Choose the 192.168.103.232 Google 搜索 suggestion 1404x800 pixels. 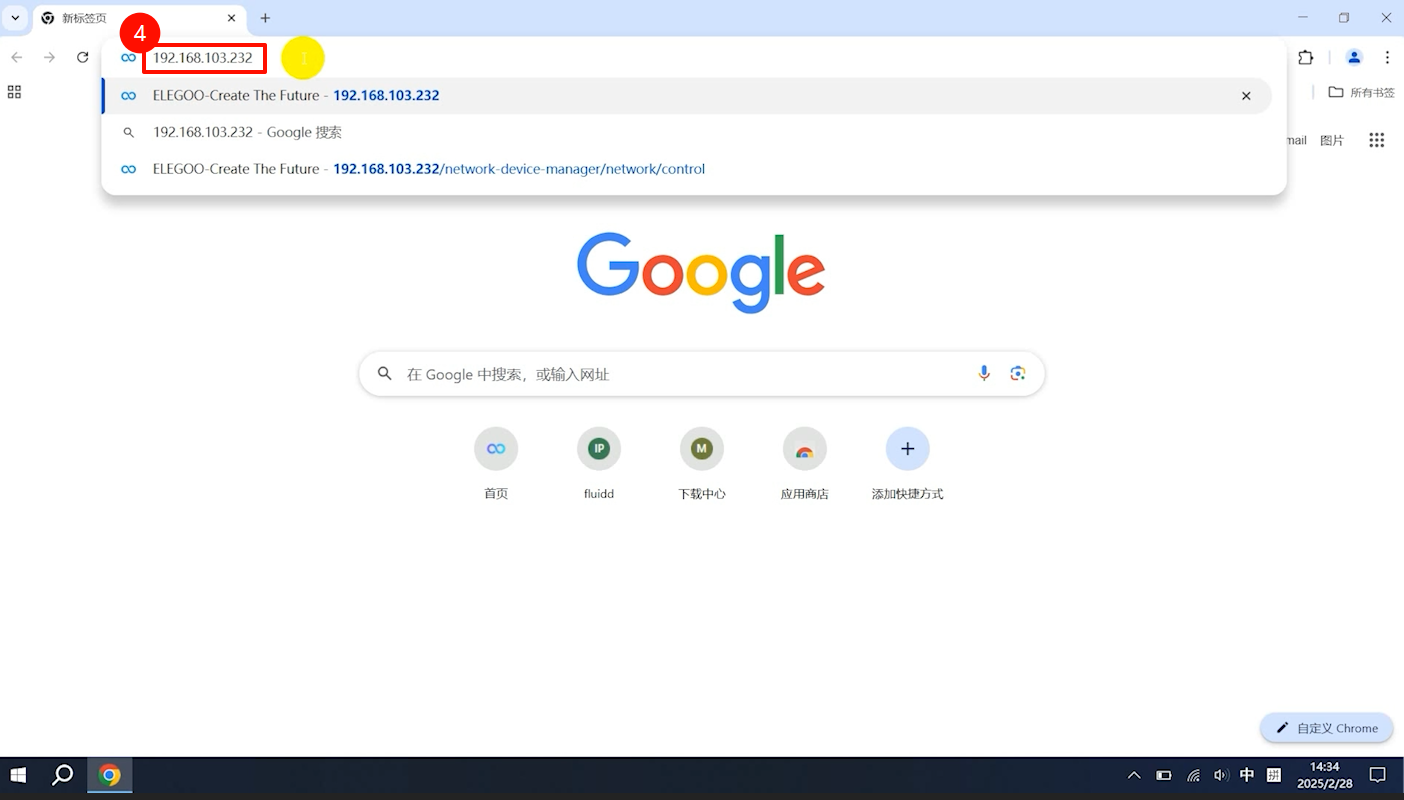(247, 132)
